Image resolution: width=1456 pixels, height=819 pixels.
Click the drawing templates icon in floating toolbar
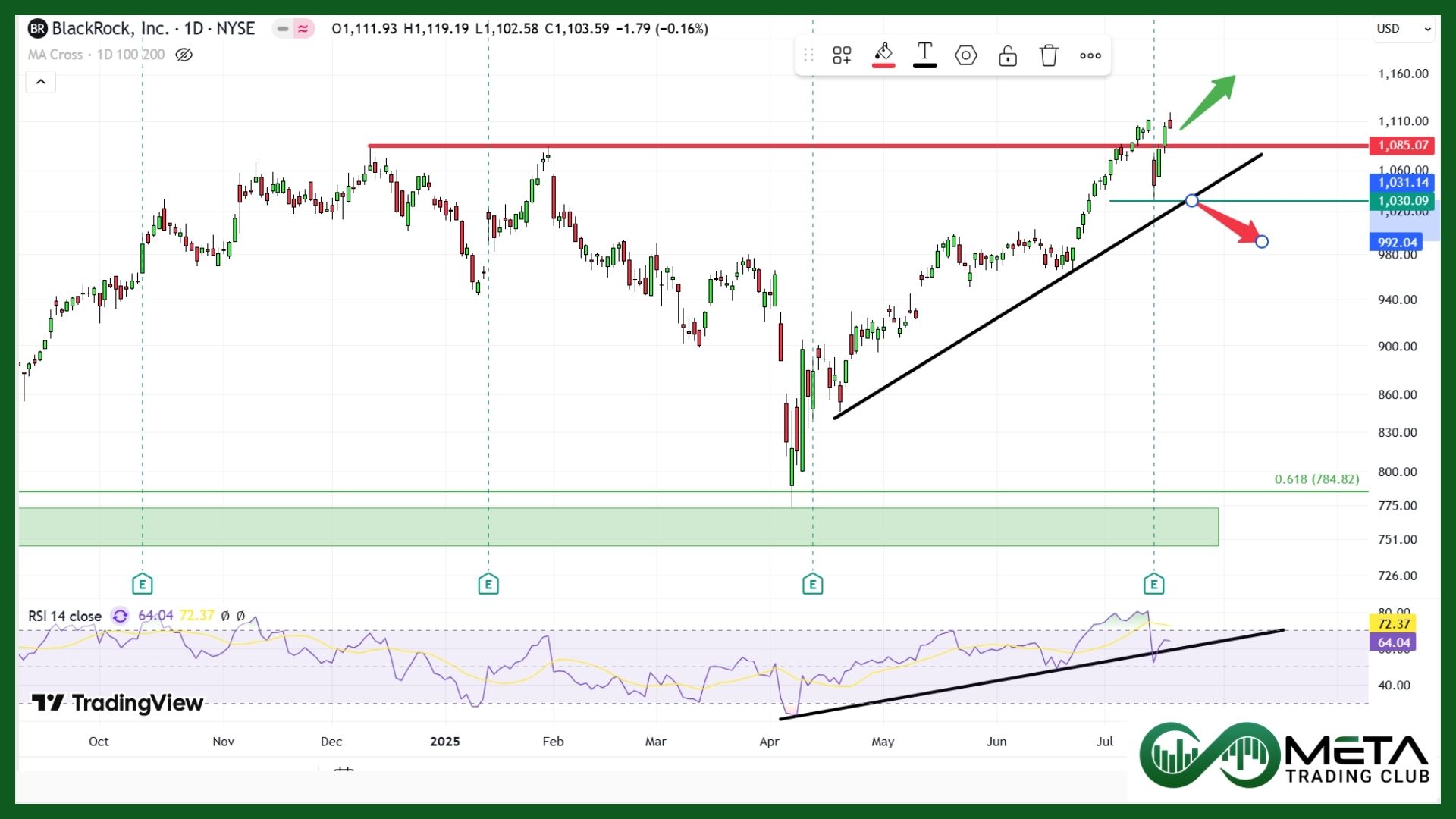click(842, 55)
